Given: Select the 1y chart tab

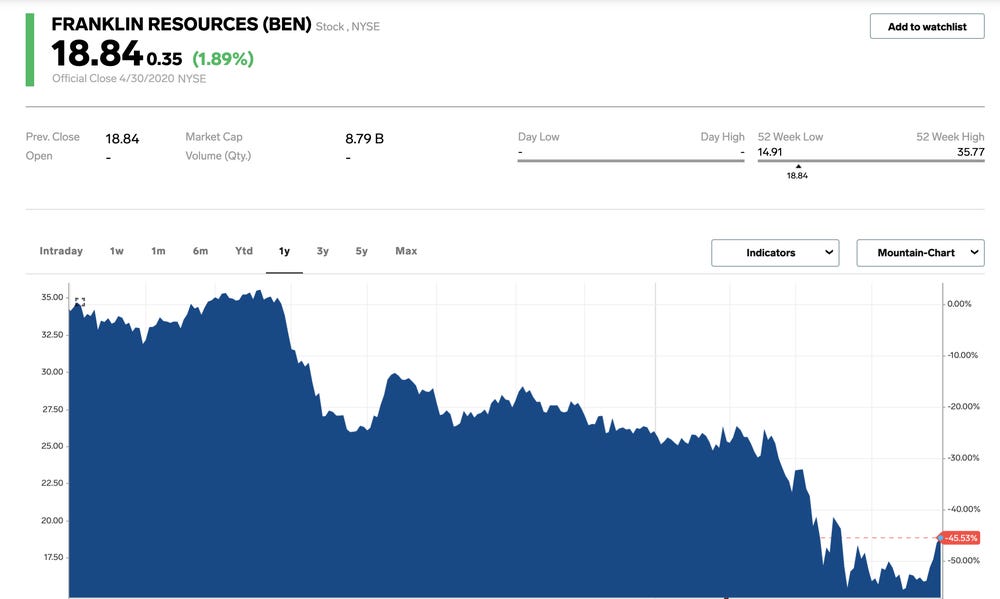Looking at the screenshot, I should click(x=284, y=251).
